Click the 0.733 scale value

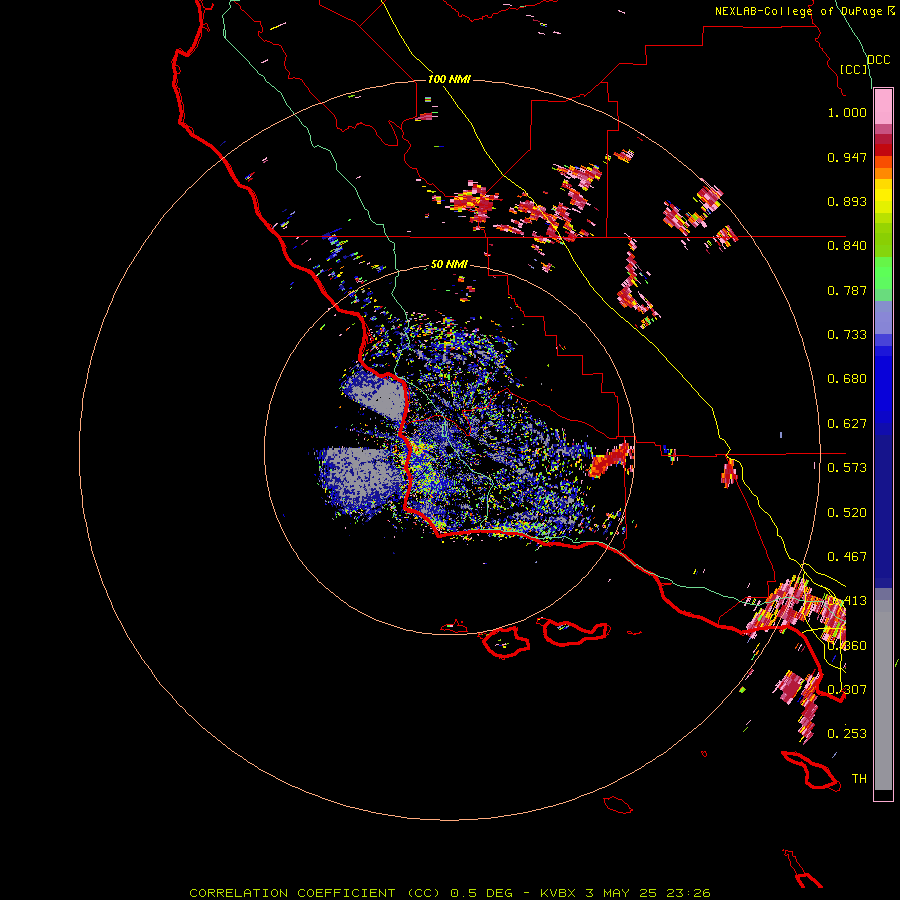[x=847, y=335]
